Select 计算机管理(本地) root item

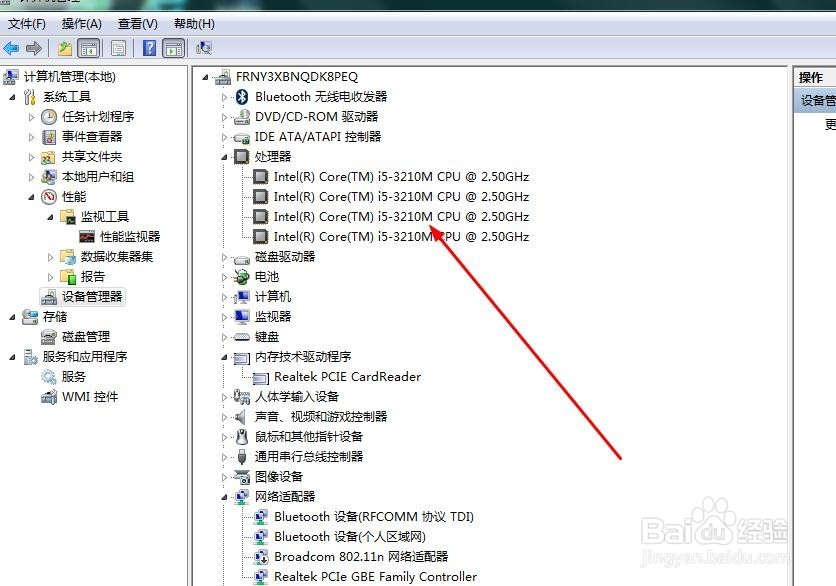[x=70, y=77]
